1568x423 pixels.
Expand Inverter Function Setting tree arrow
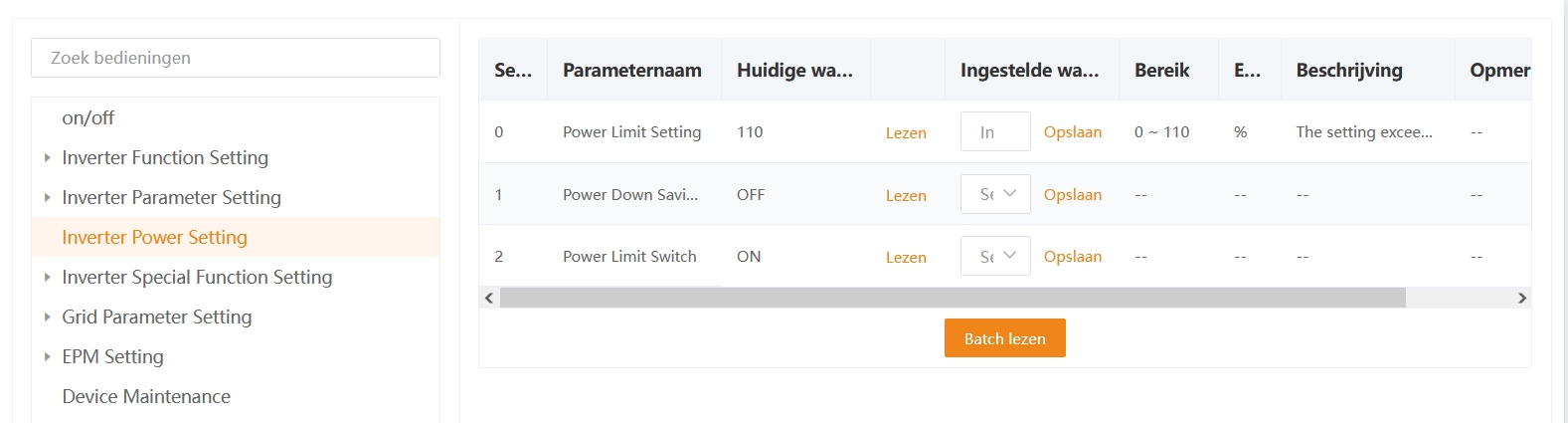(x=47, y=157)
